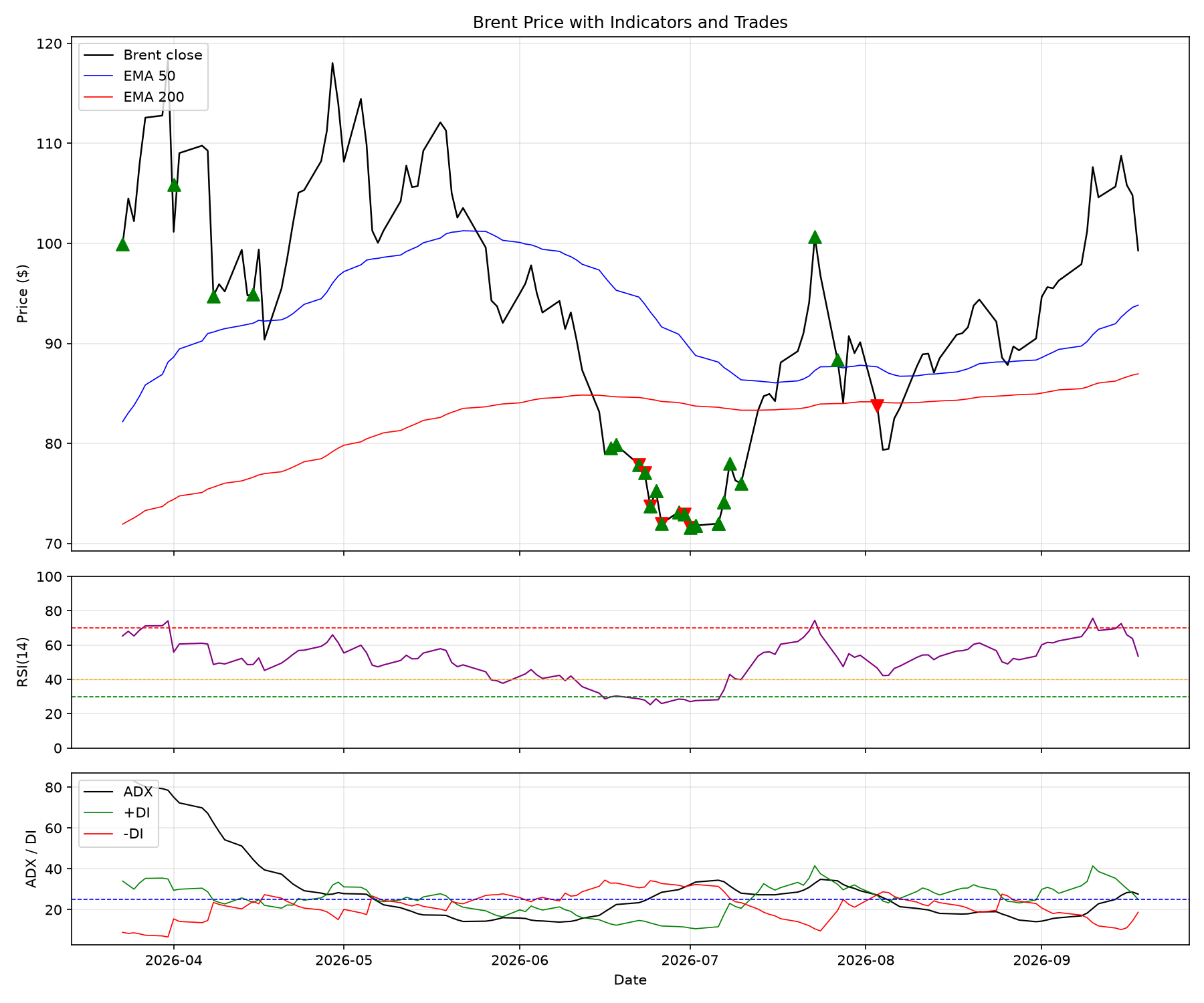Click the green triangle at the late-July price peak
This screenshot has width=1204, height=1003.
(815, 237)
